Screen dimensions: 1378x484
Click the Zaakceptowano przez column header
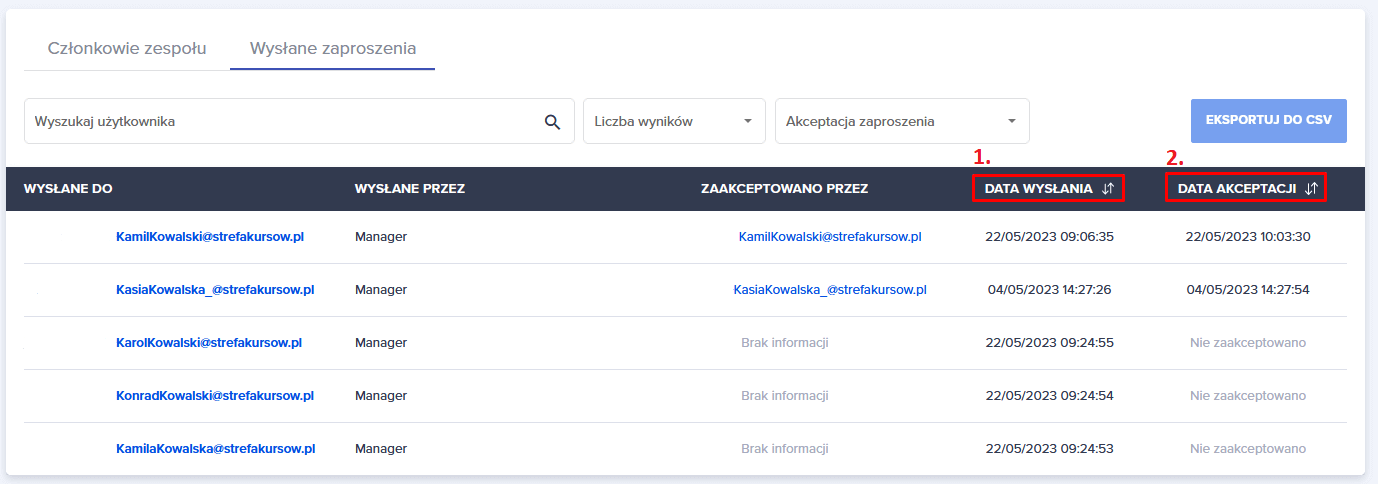coord(785,188)
